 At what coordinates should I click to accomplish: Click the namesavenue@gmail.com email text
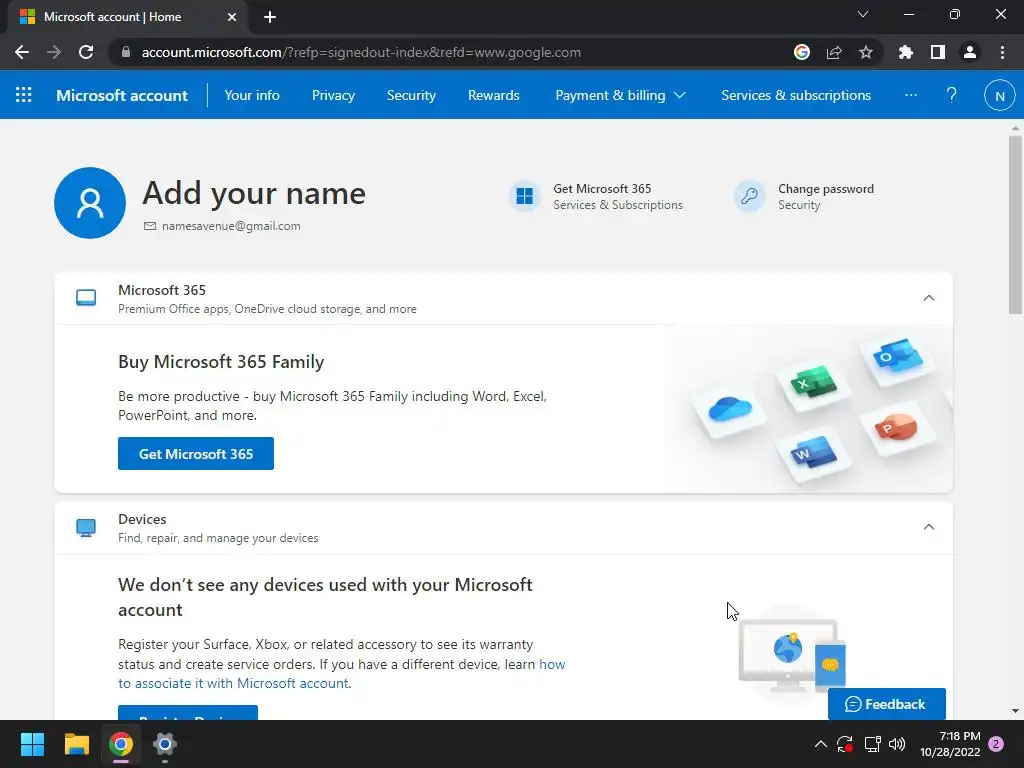click(231, 226)
